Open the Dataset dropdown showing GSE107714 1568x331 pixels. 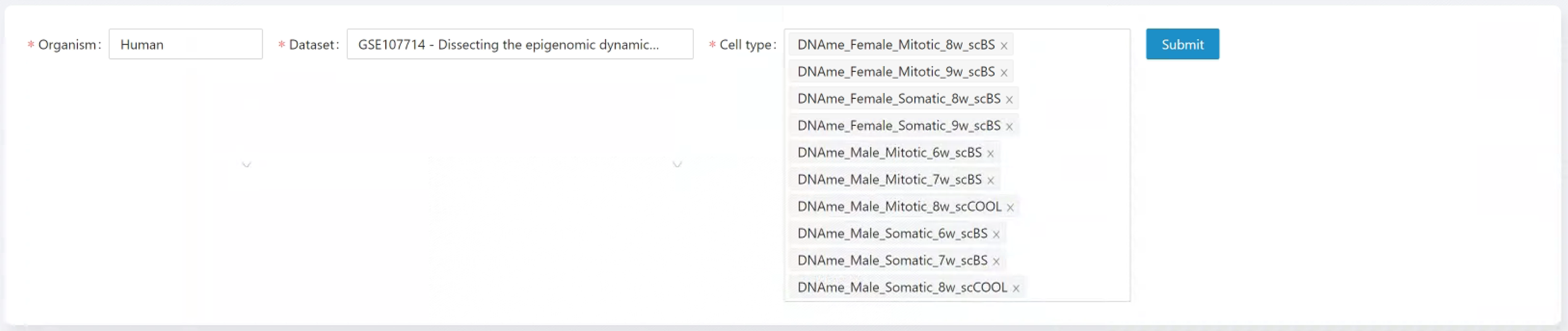click(x=519, y=44)
